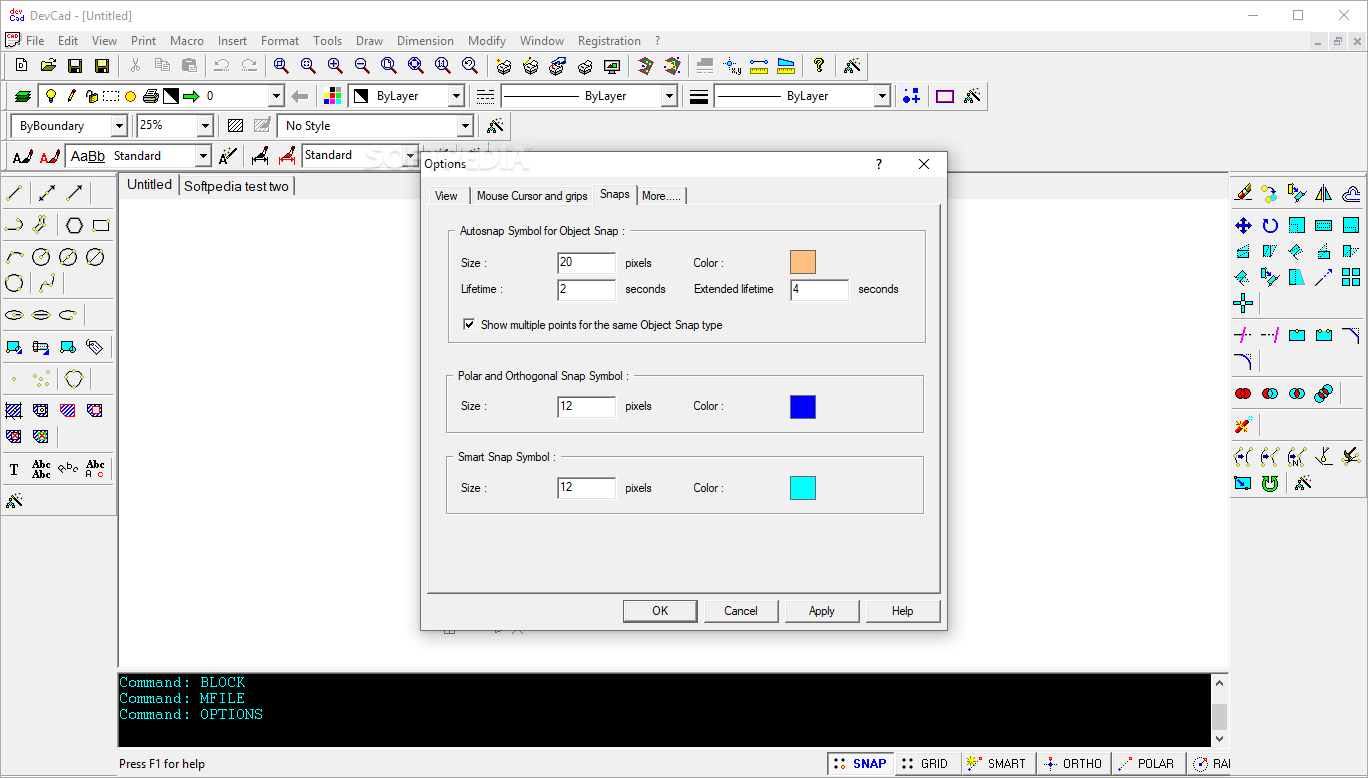The width and height of the screenshot is (1368, 778).
Task: Click OK in the Options dialog
Action: tap(660, 611)
